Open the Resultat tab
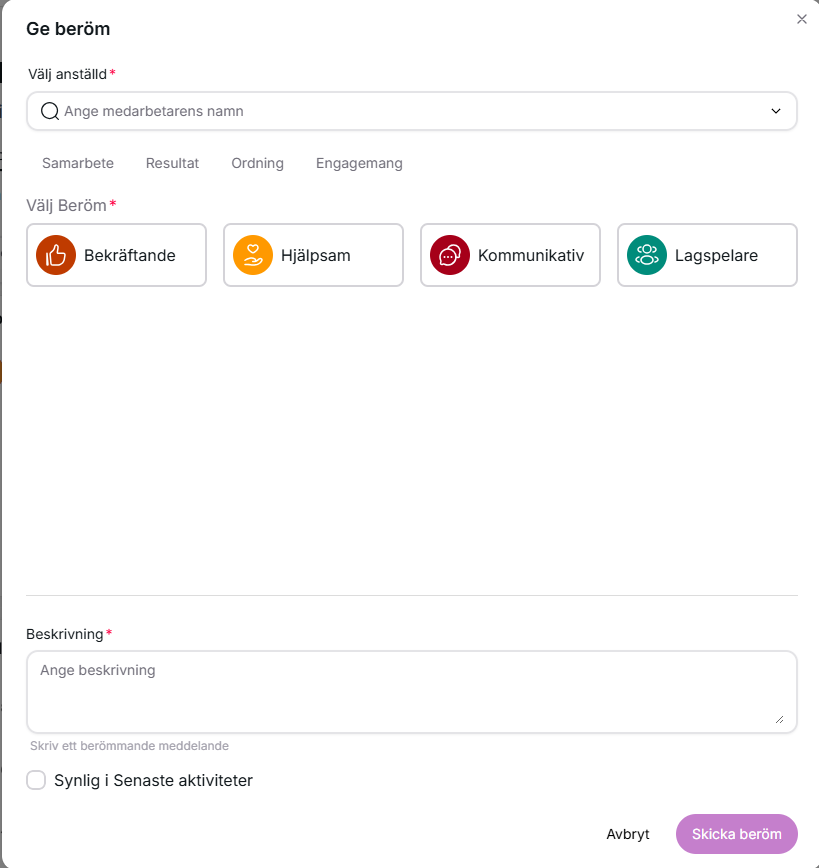This screenshot has width=819, height=868. point(172,163)
